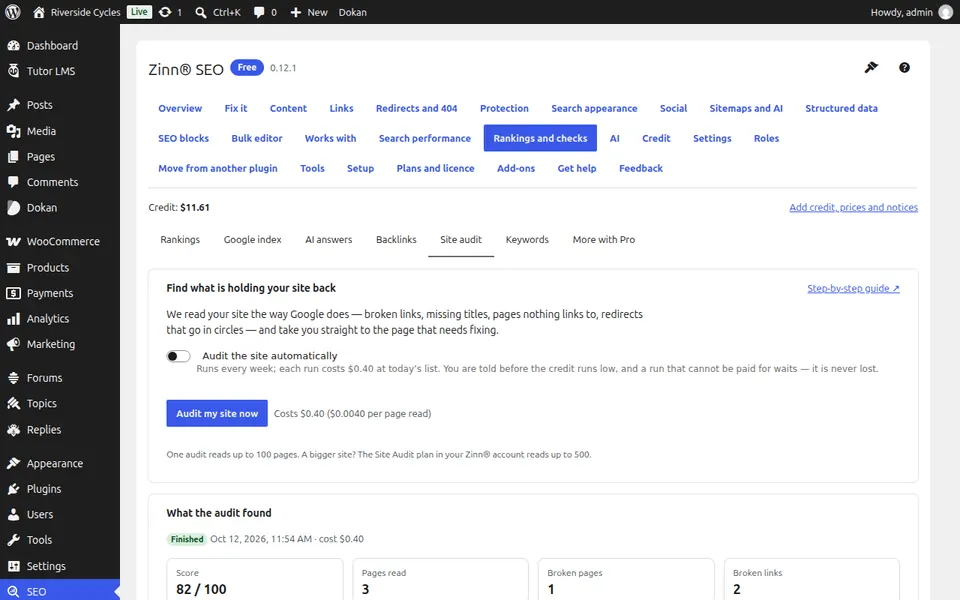Click the Plugins sidebar icon
Screen dimensions: 960x600
(x=13, y=489)
